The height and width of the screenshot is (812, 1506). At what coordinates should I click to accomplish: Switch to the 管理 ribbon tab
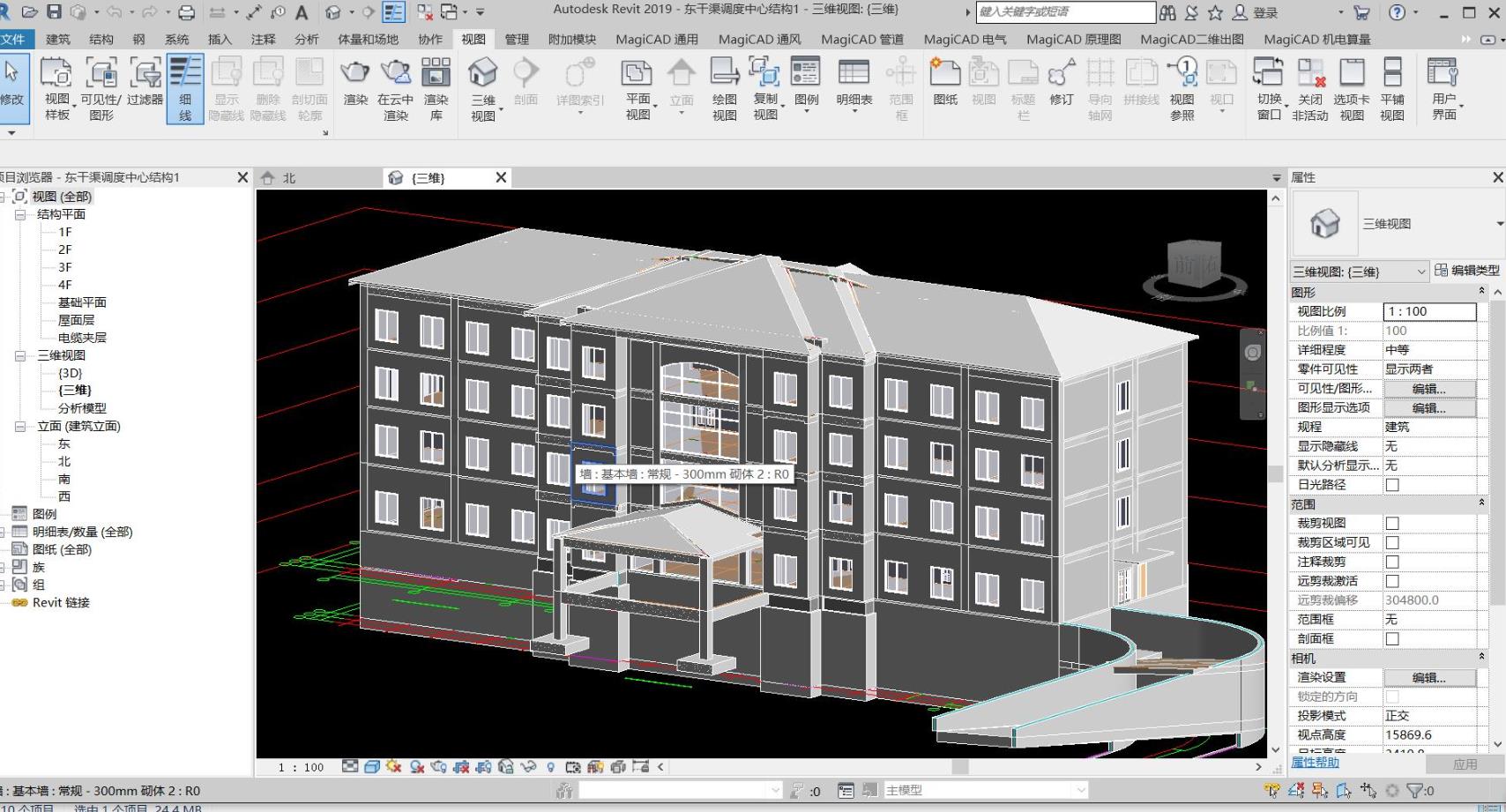click(x=517, y=39)
